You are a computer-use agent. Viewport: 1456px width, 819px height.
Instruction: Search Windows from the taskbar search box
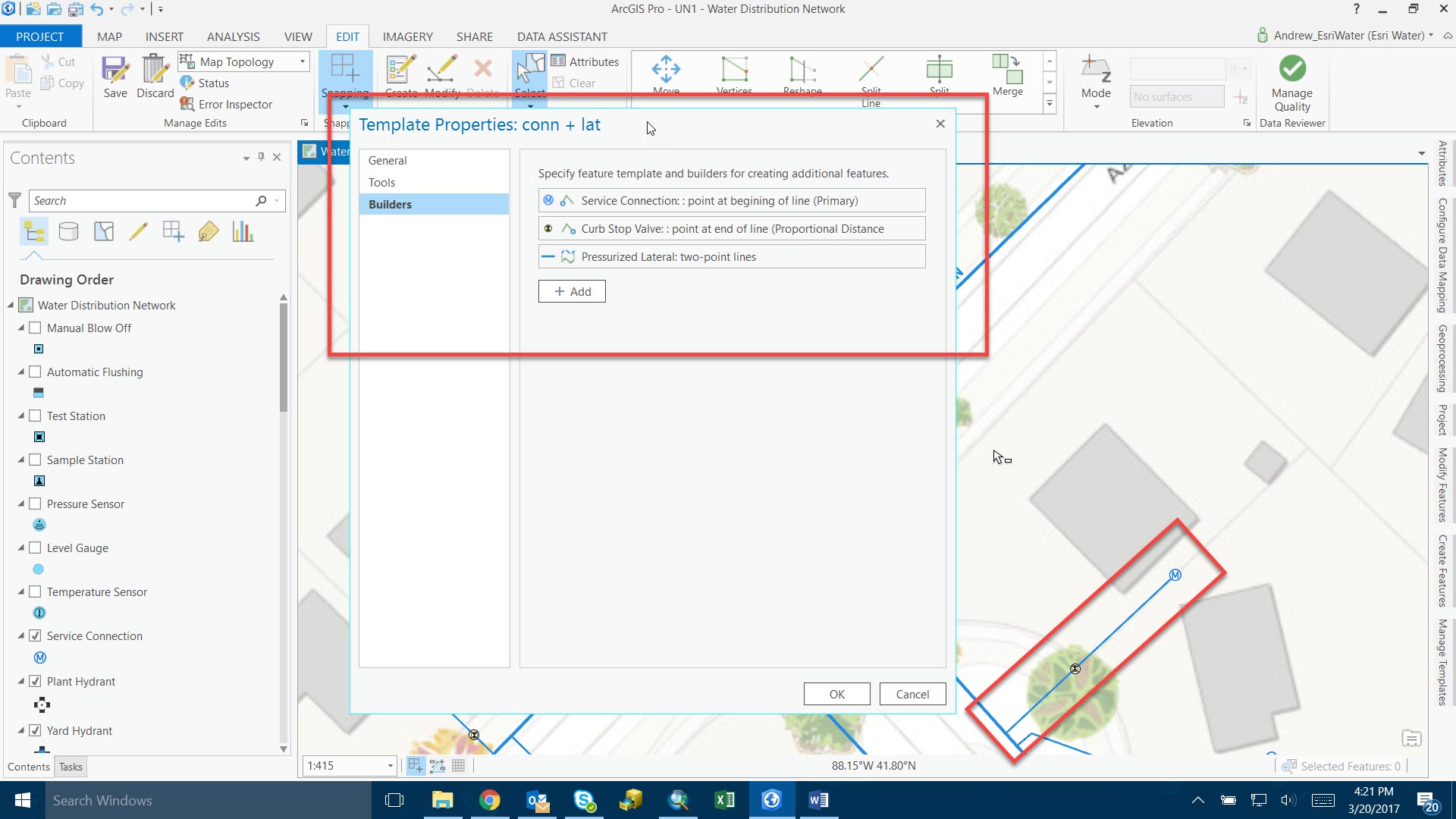[209, 800]
